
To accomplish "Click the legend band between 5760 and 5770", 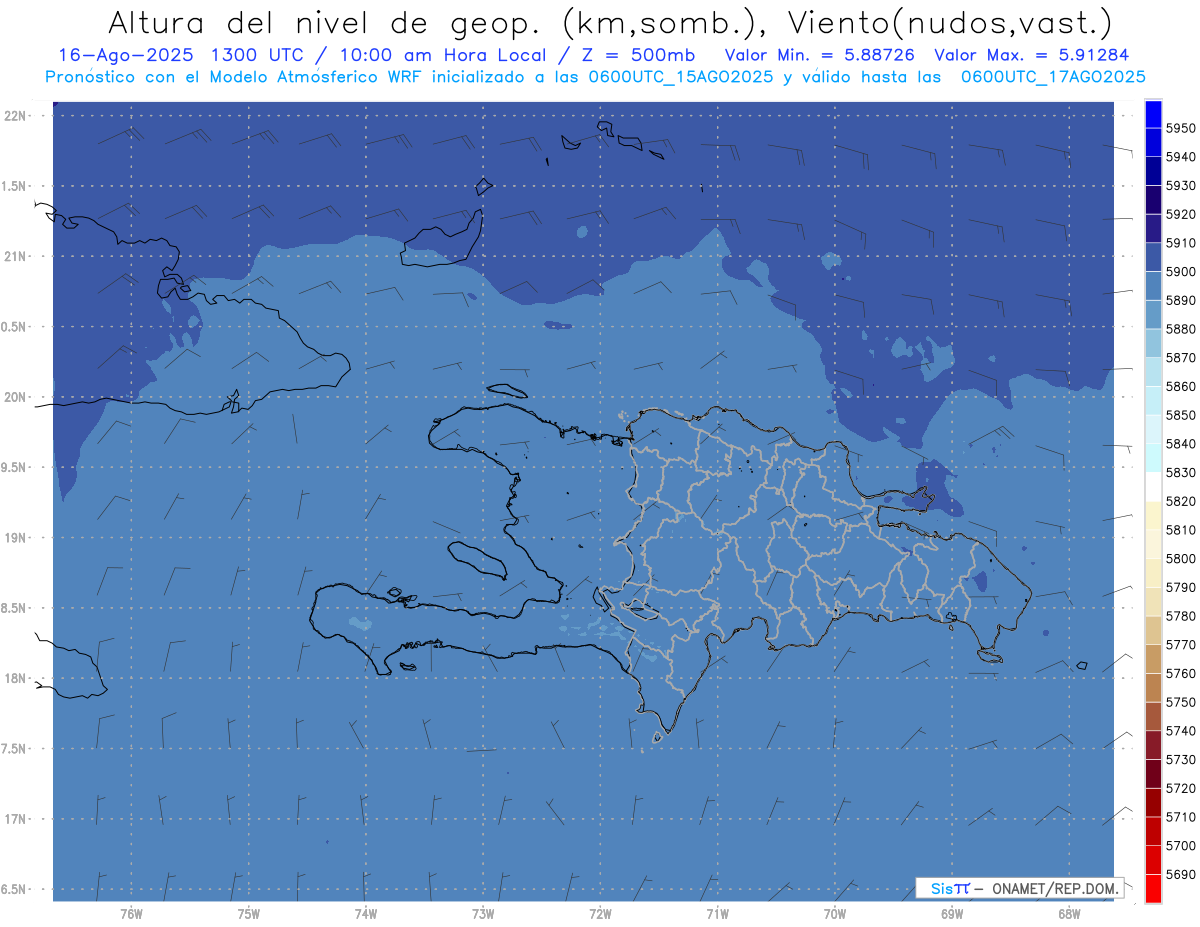I will pyautogui.click(x=1153, y=659).
